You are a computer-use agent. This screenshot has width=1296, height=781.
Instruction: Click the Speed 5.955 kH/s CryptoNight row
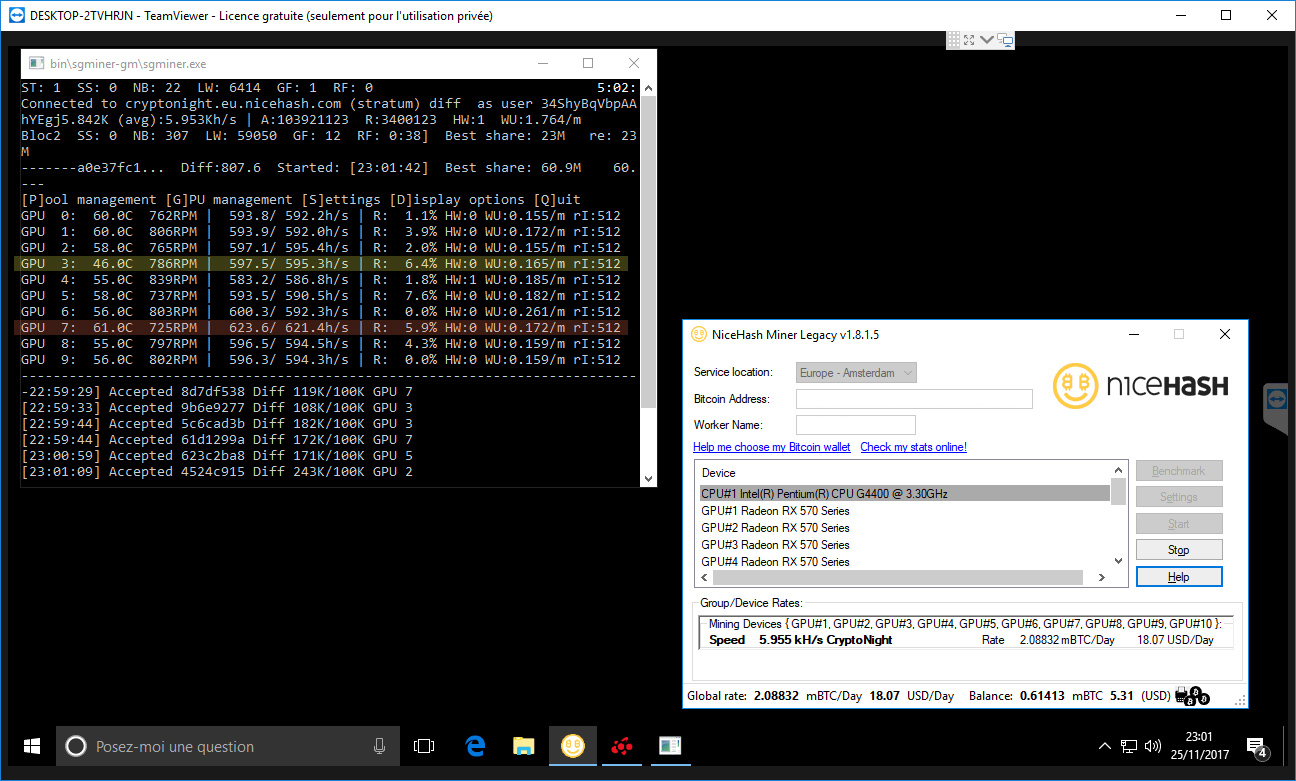[966, 640]
